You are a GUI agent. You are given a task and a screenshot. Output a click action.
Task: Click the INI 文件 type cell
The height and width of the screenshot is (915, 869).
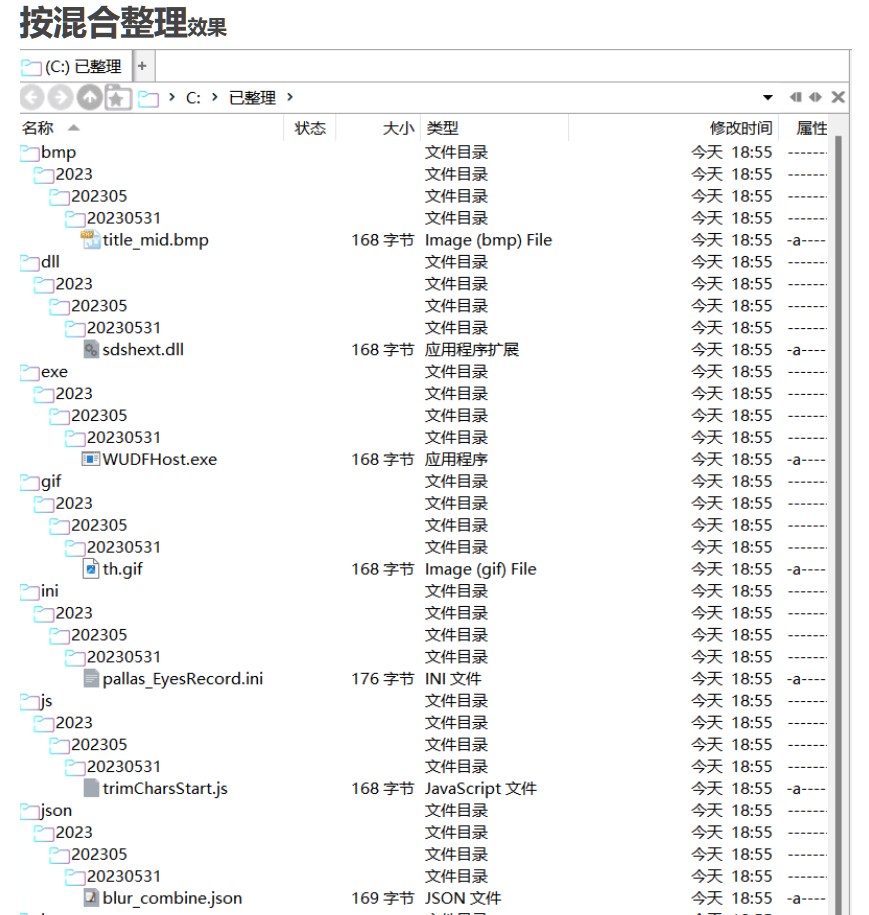(x=453, y=679)
